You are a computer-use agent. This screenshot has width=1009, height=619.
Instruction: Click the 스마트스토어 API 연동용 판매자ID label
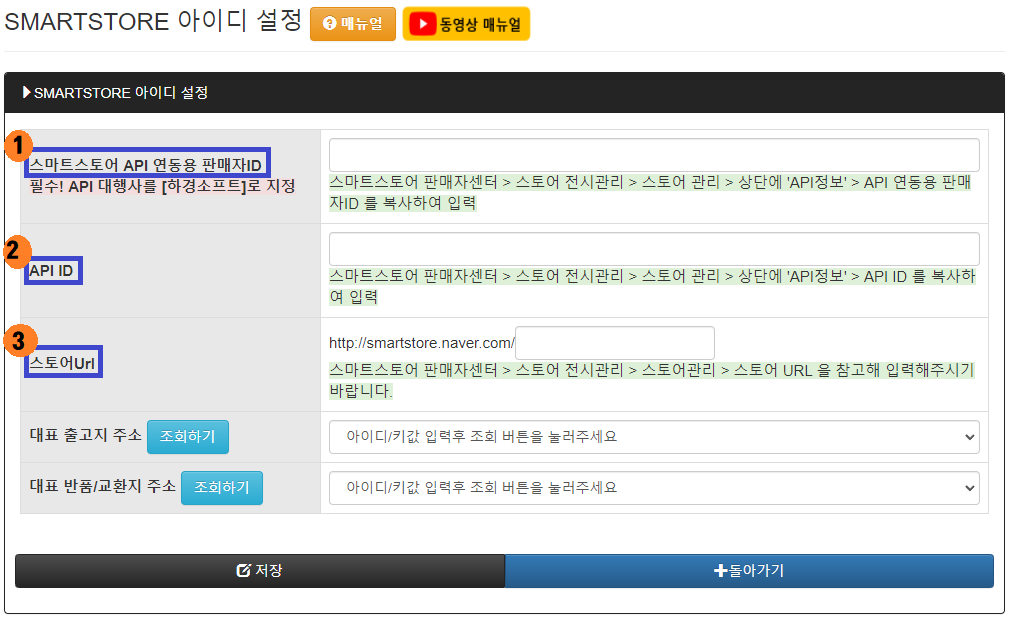coord(146,164)
